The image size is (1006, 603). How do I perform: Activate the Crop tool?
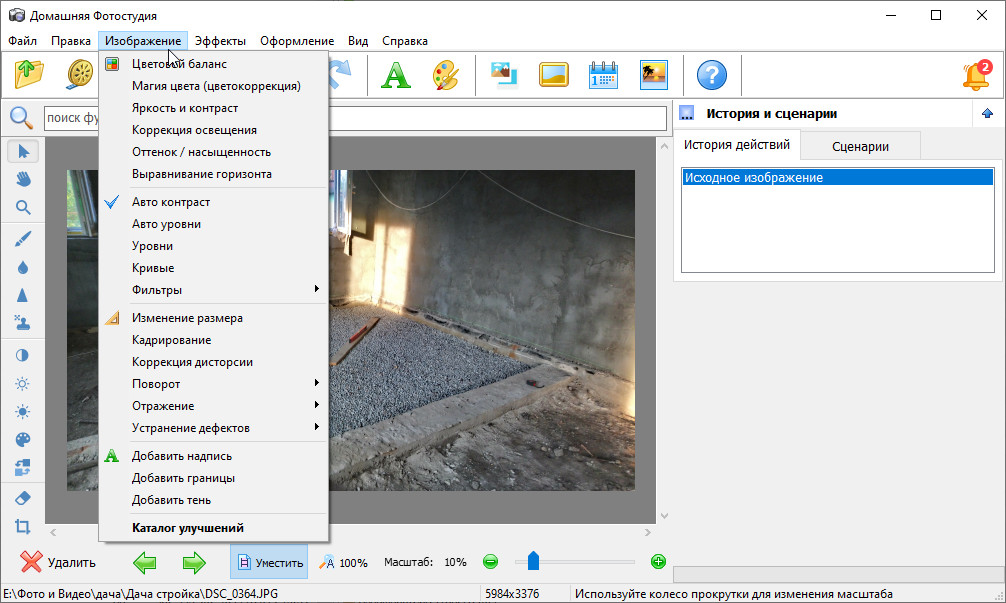(22, 526)
